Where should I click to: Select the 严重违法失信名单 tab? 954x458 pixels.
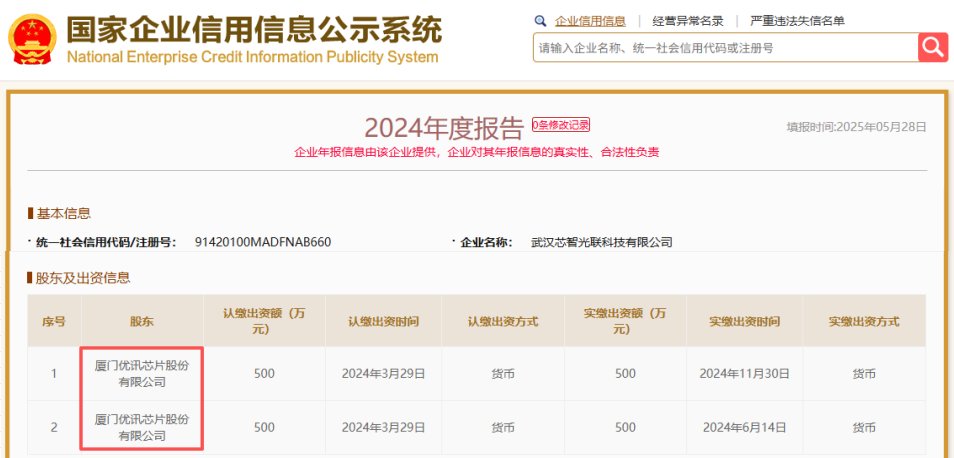click(x=797, y=20)
